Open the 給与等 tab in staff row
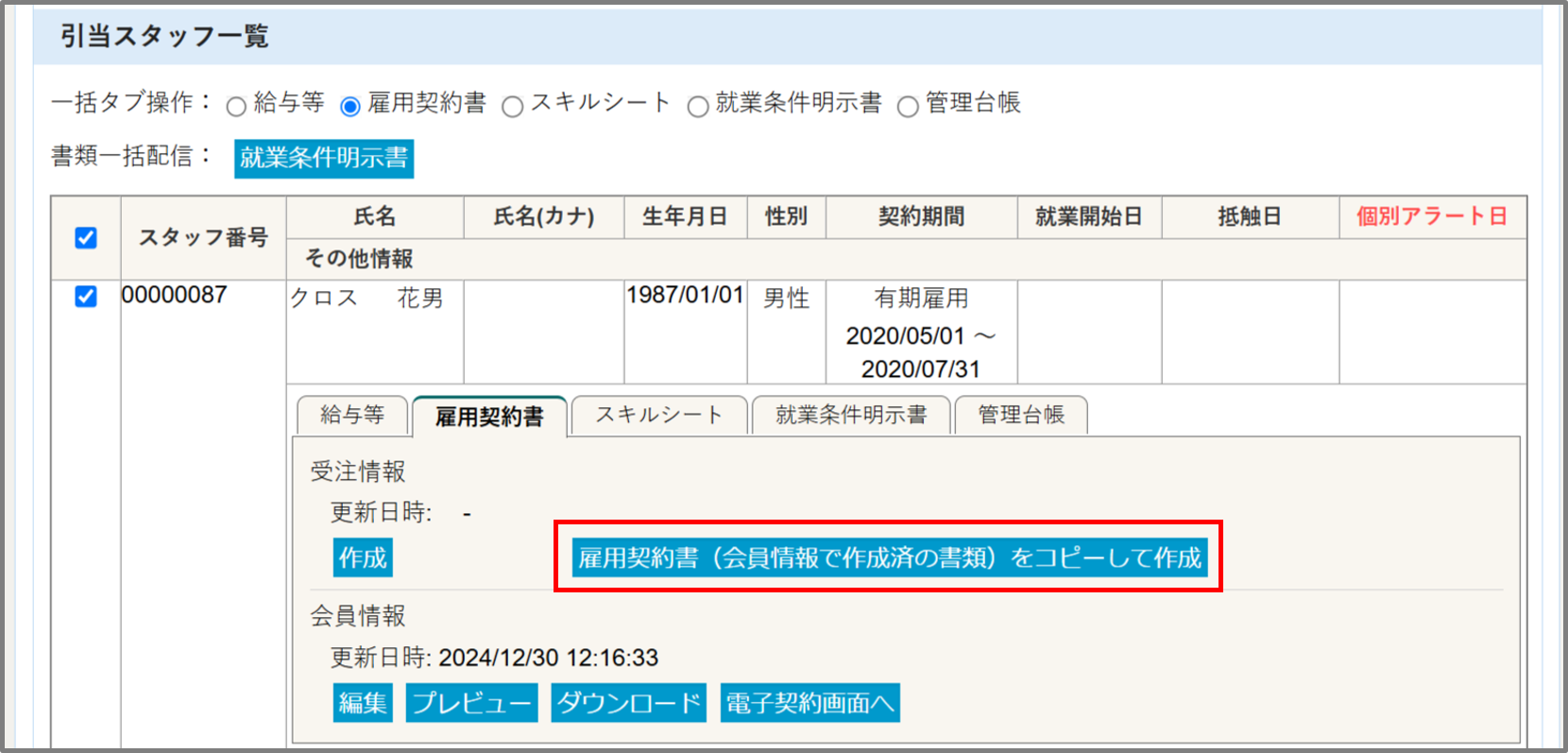 (x=352, y=415)
